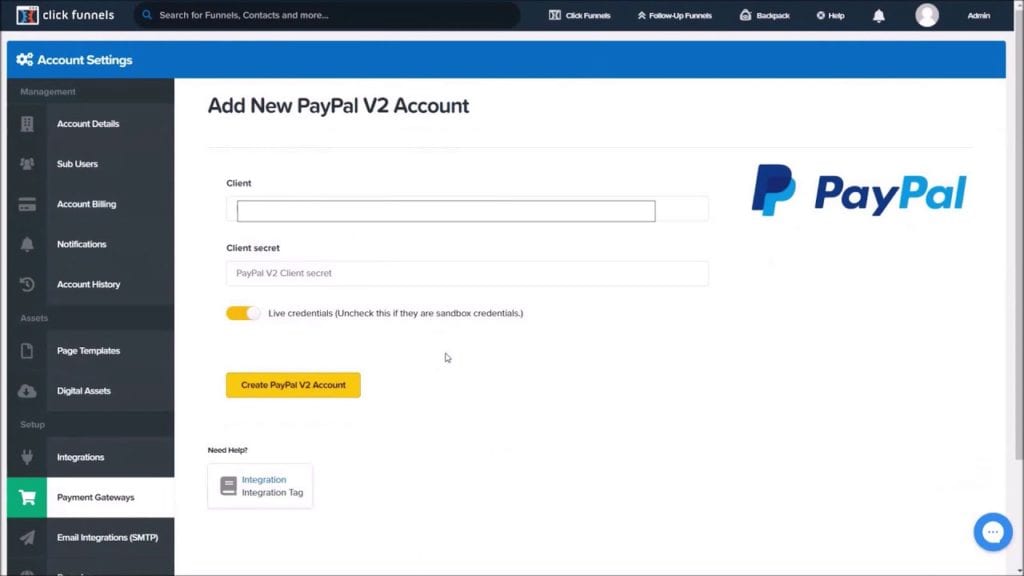
Task: Open the Follow-Up Funnels menu
Action: (675, 16)
